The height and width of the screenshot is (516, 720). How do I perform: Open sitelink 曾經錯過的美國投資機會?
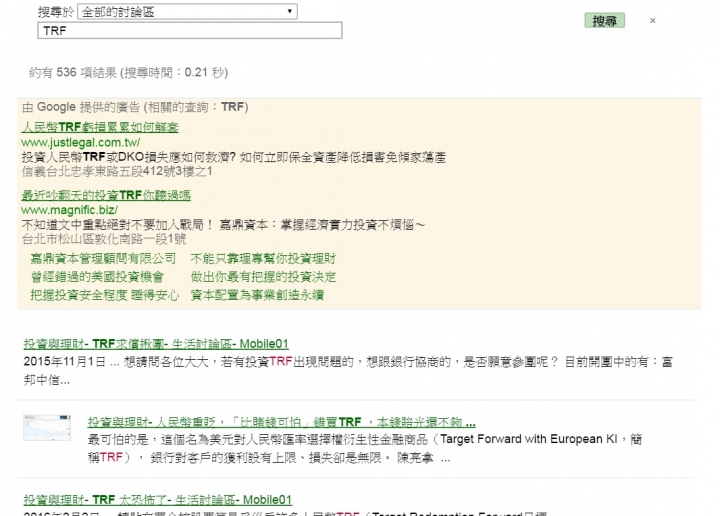[97, 277]
